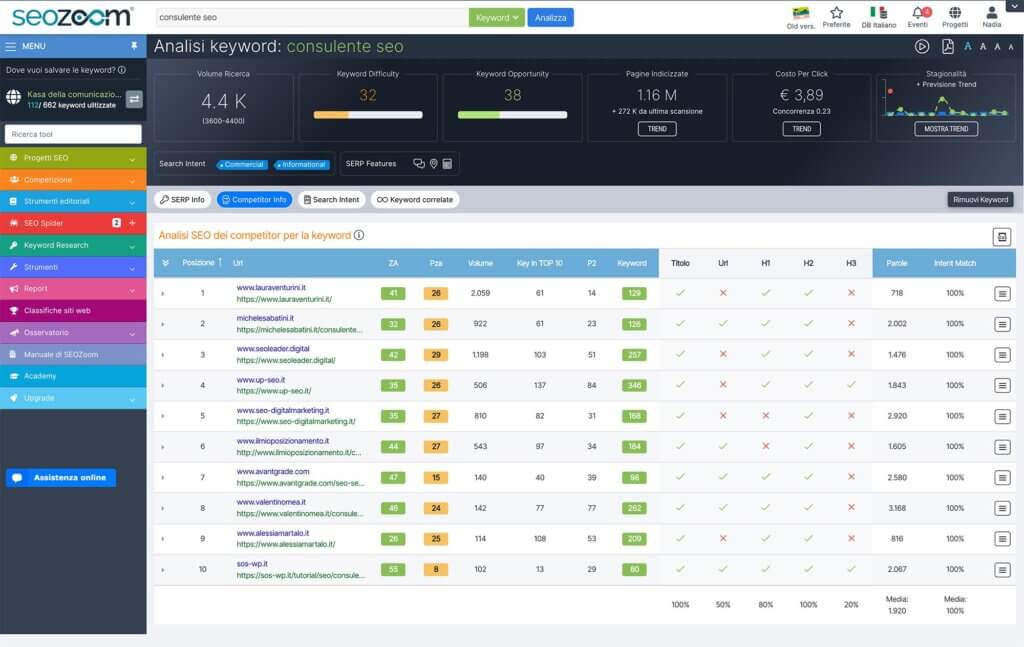
Task: Click the Progetti globe icon
Action: 955,13
